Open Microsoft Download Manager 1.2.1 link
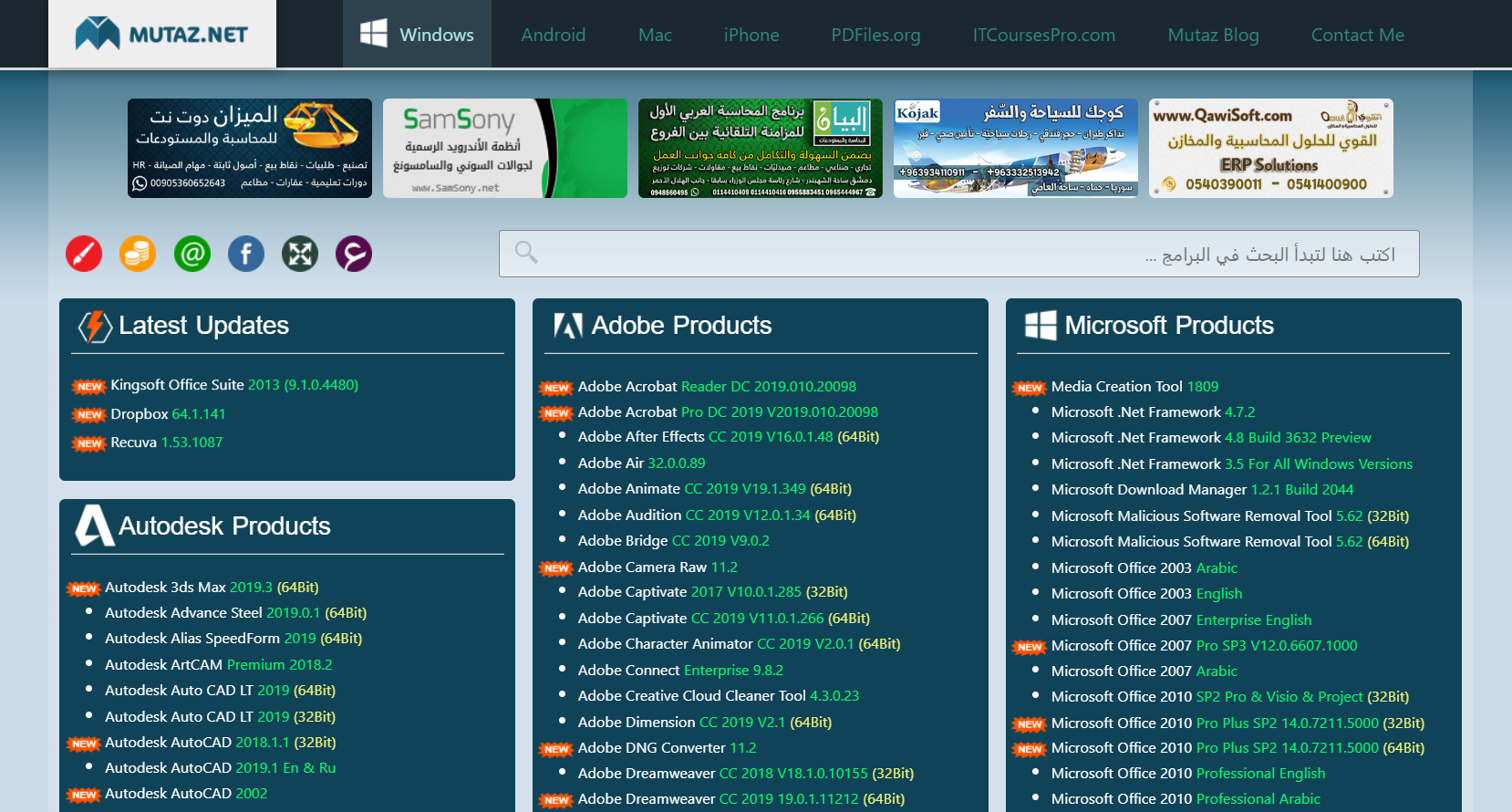1512x812 pixels. point(1202,490)
